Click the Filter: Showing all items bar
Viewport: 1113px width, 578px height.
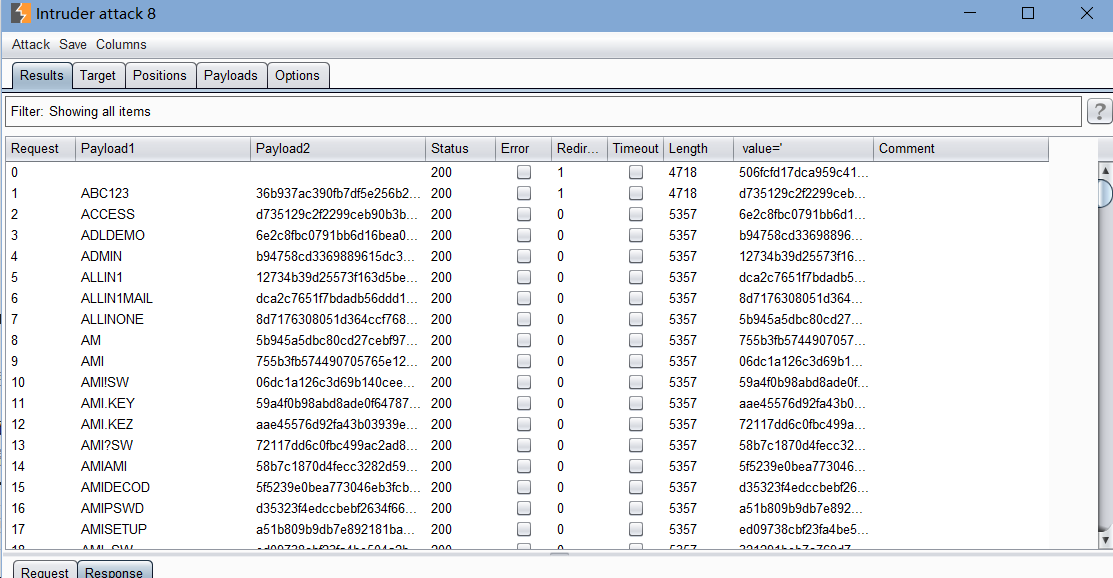click(543, 111)
